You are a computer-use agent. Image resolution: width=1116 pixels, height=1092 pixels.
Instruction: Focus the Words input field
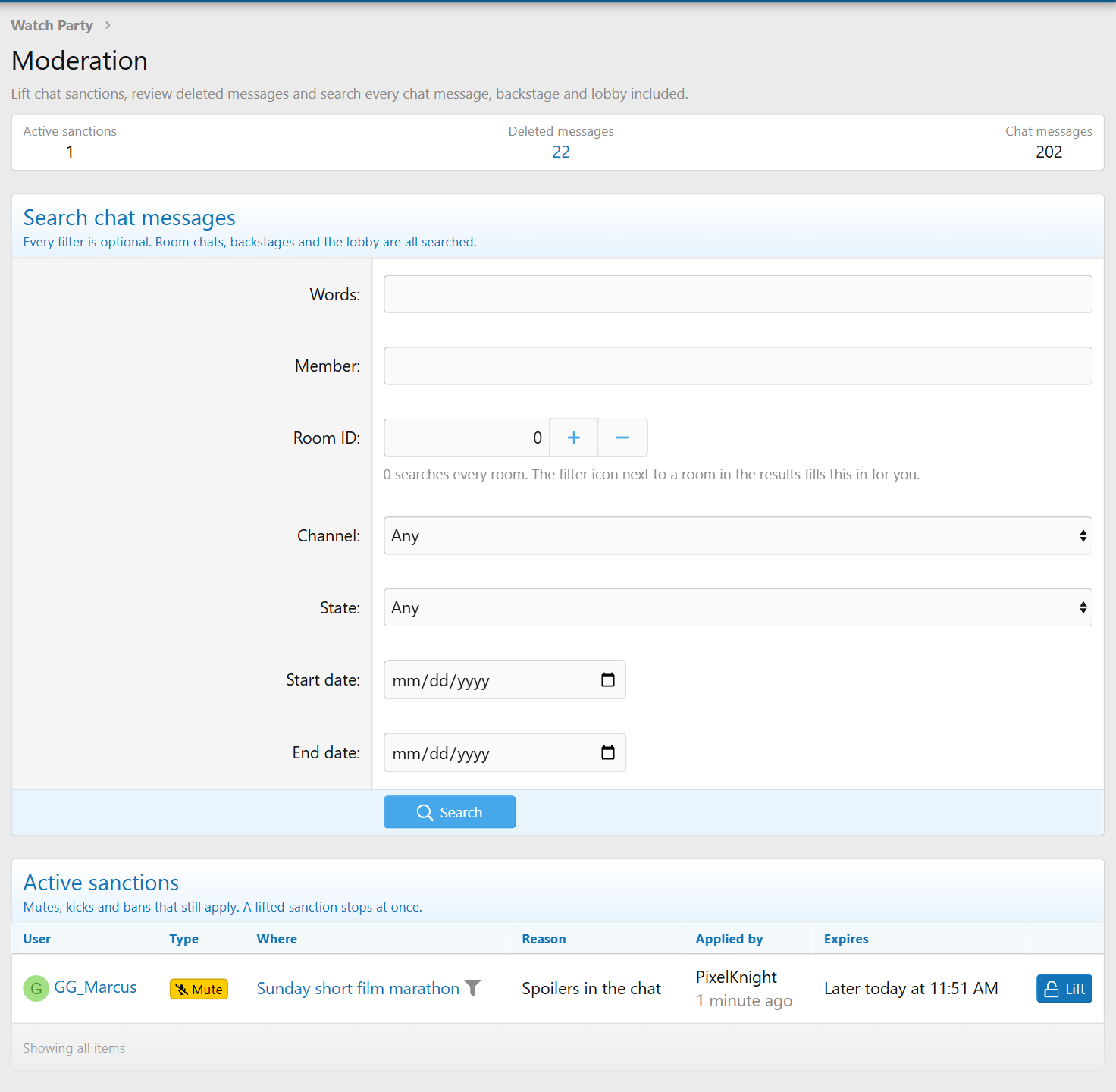(x=738, y=294)
